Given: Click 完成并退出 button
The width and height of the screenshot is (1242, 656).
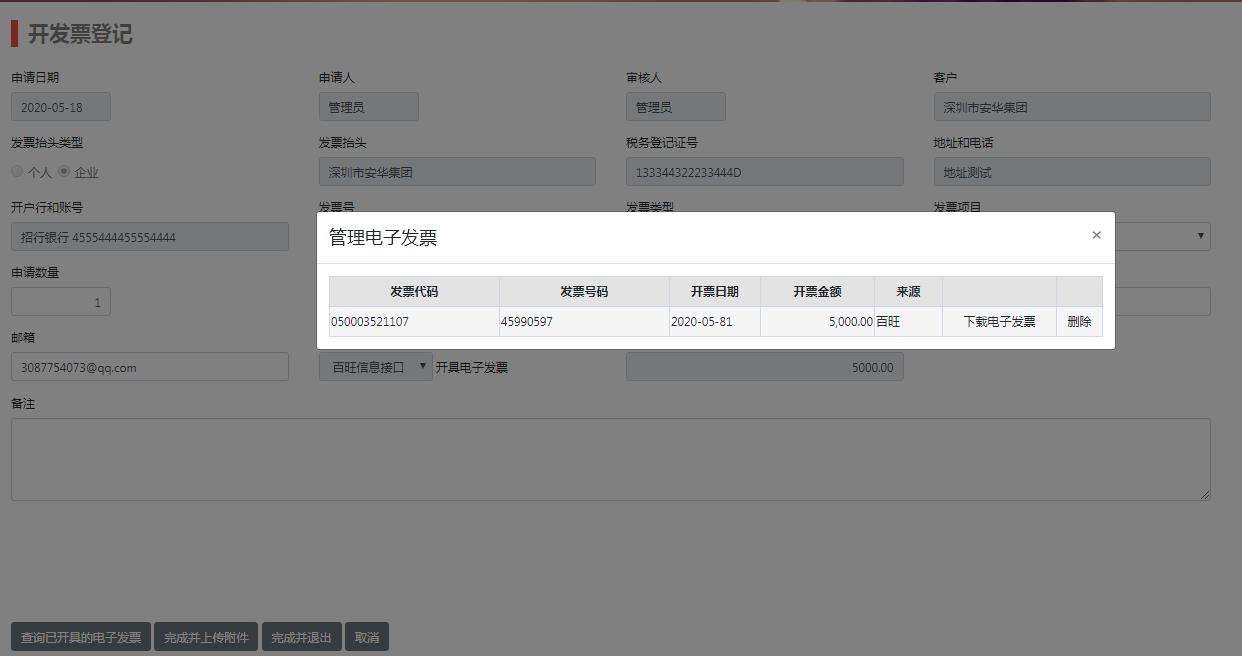Looking at the screenshot, I should pos(302,637).
